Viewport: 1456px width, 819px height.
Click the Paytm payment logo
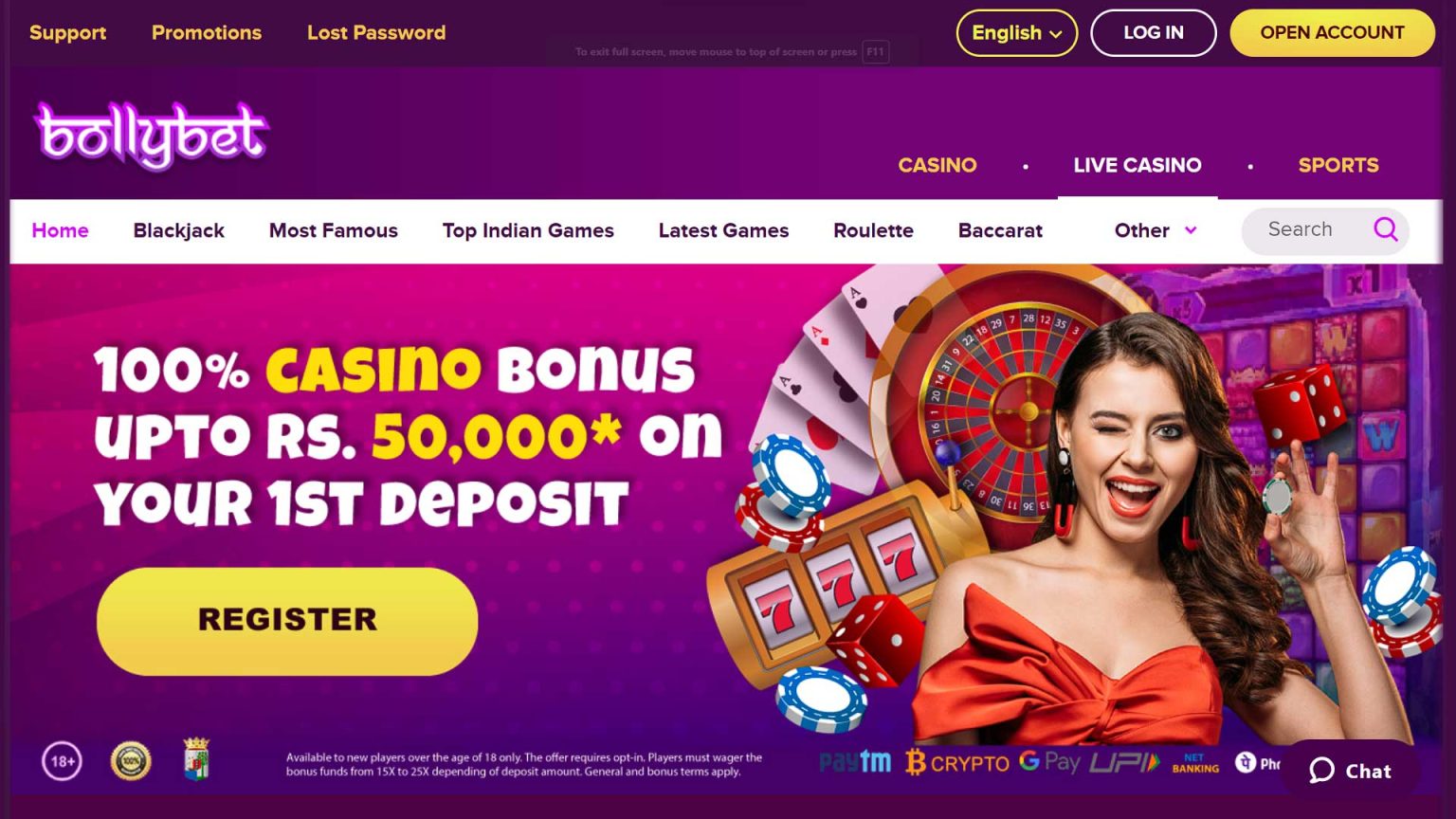click(855, 762)
